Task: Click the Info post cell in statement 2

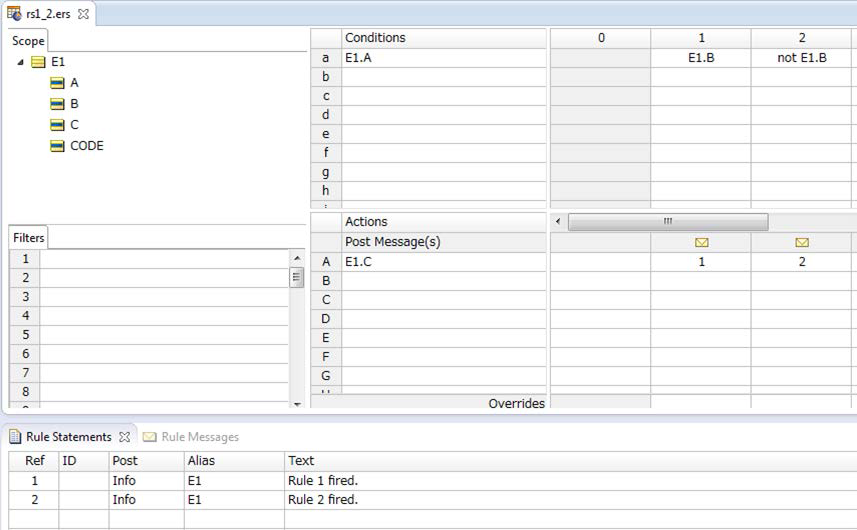Action: (146, 500)
